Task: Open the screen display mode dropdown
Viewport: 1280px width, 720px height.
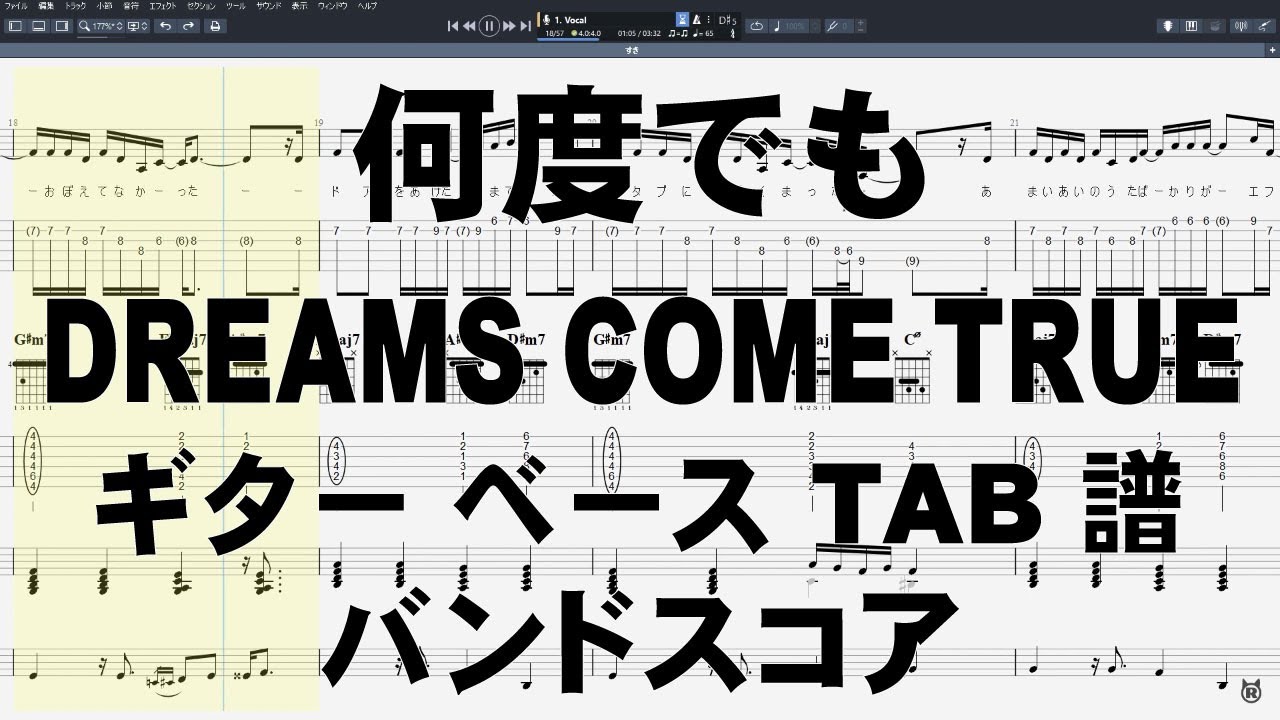Action: click(x=138, y=26)
